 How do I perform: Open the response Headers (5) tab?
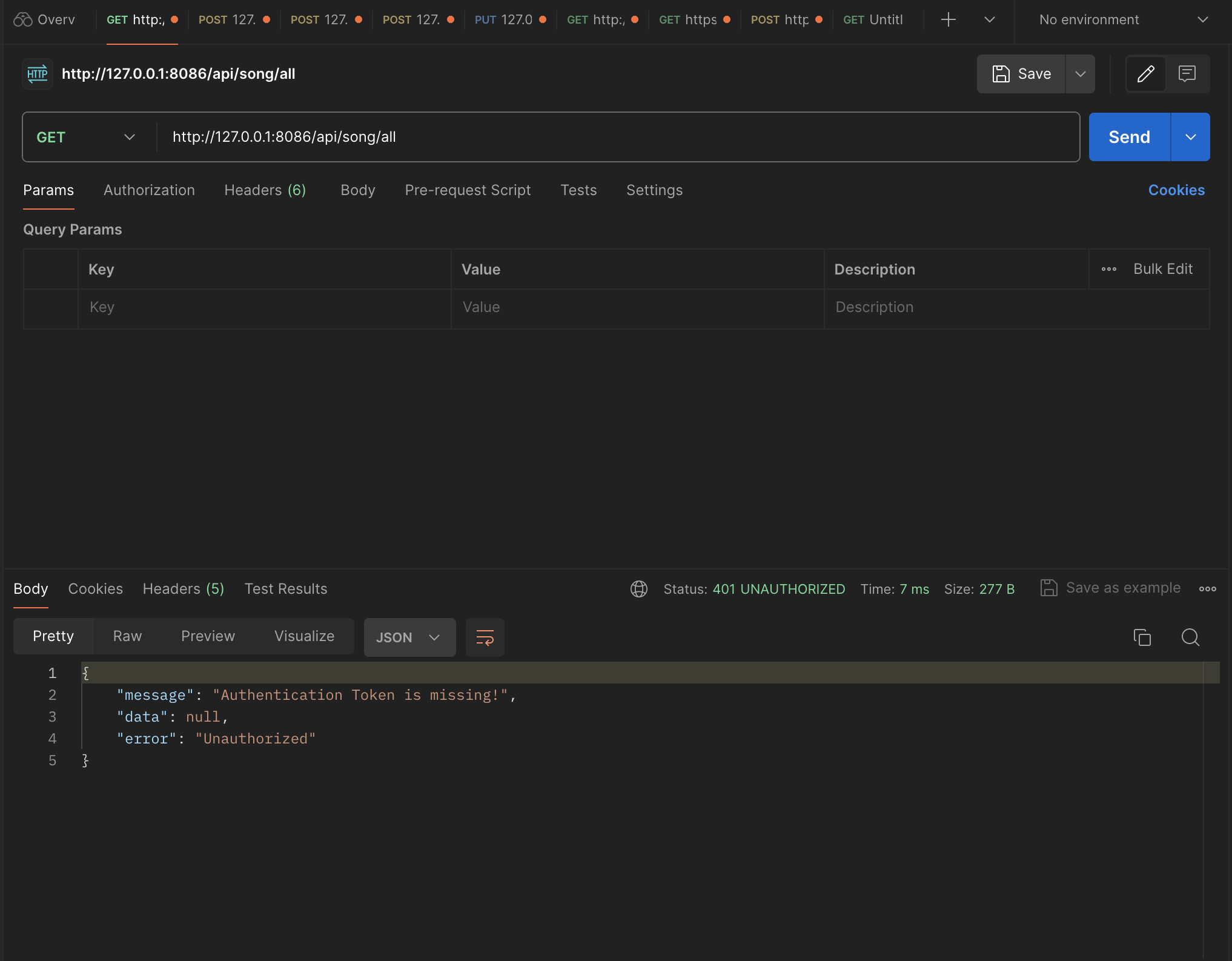(x=184, y=589)
